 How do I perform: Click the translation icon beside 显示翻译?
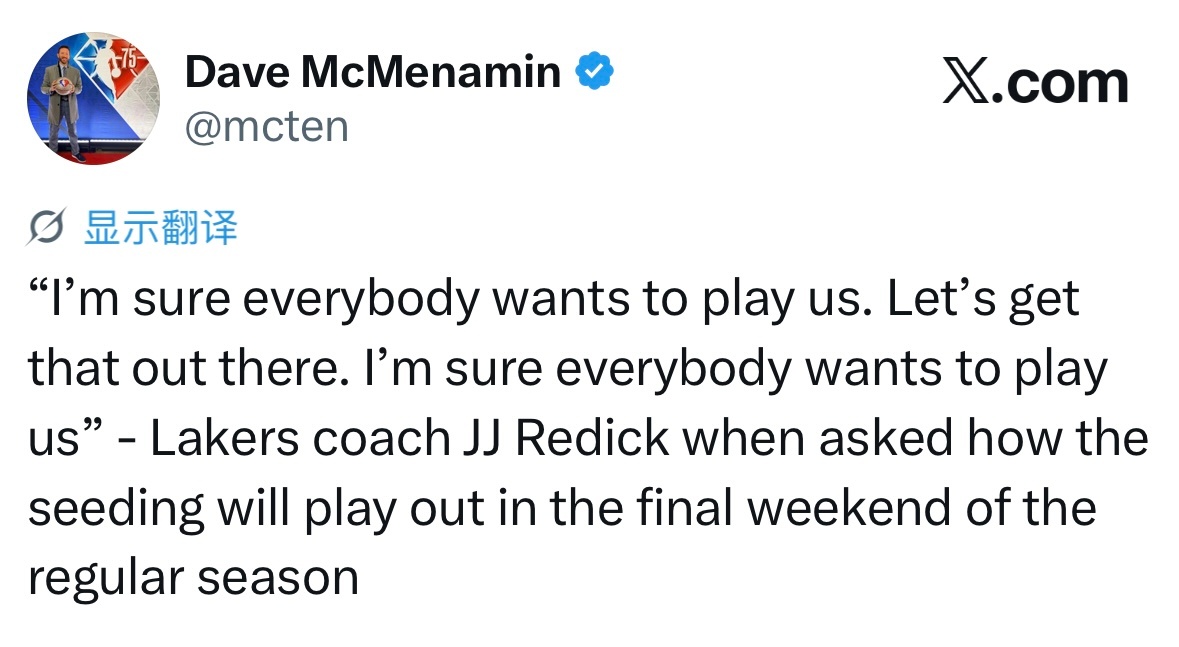tap(49, 229)
